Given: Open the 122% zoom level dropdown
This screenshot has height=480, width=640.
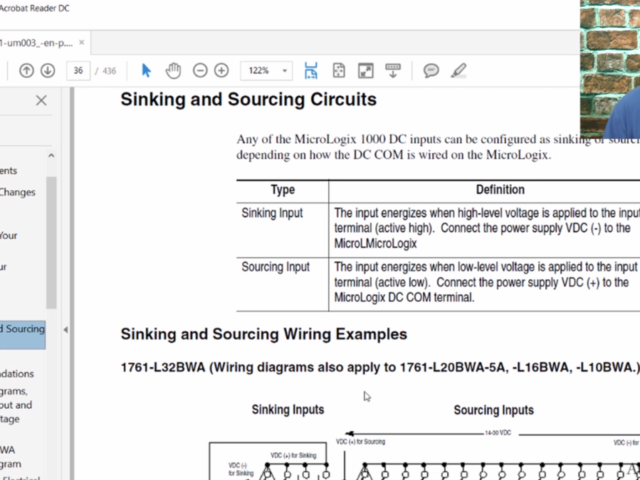Looking at the screenshot, I should 266,71.
